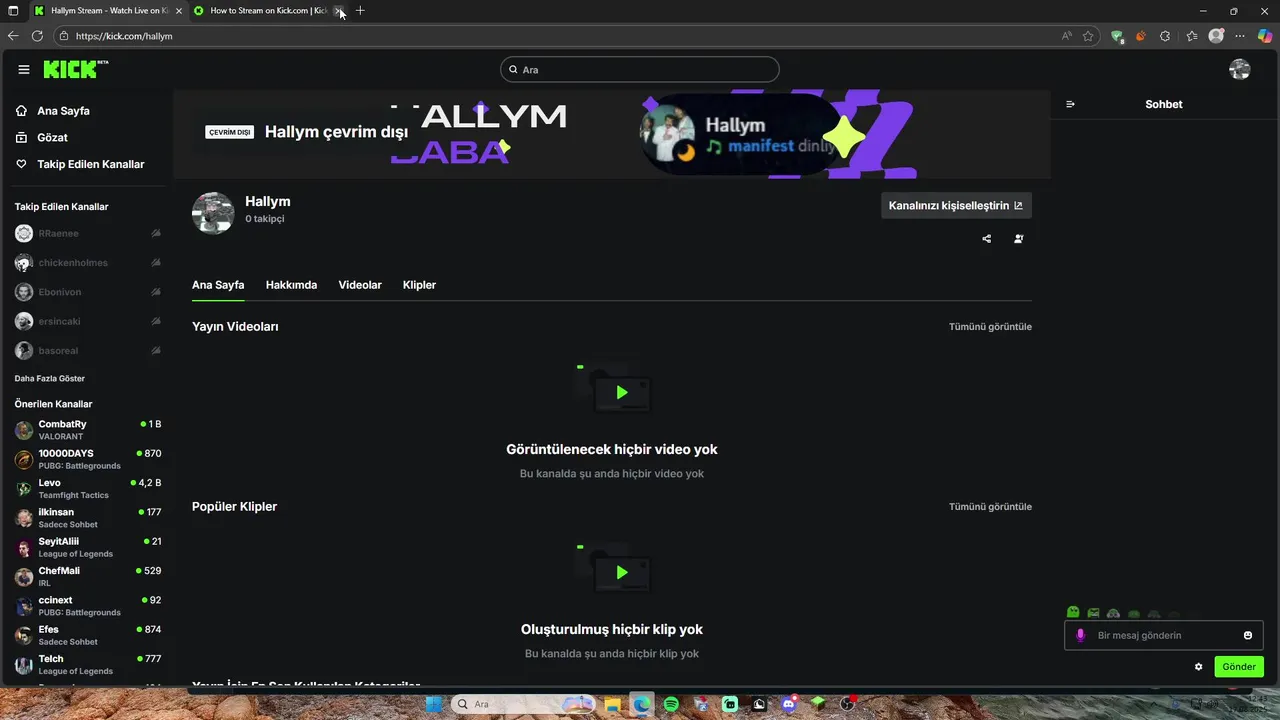The width and height of the screenshot is (1280, 720).
Task: Pick the first green emote above chat box
Action: (1073, 612)
